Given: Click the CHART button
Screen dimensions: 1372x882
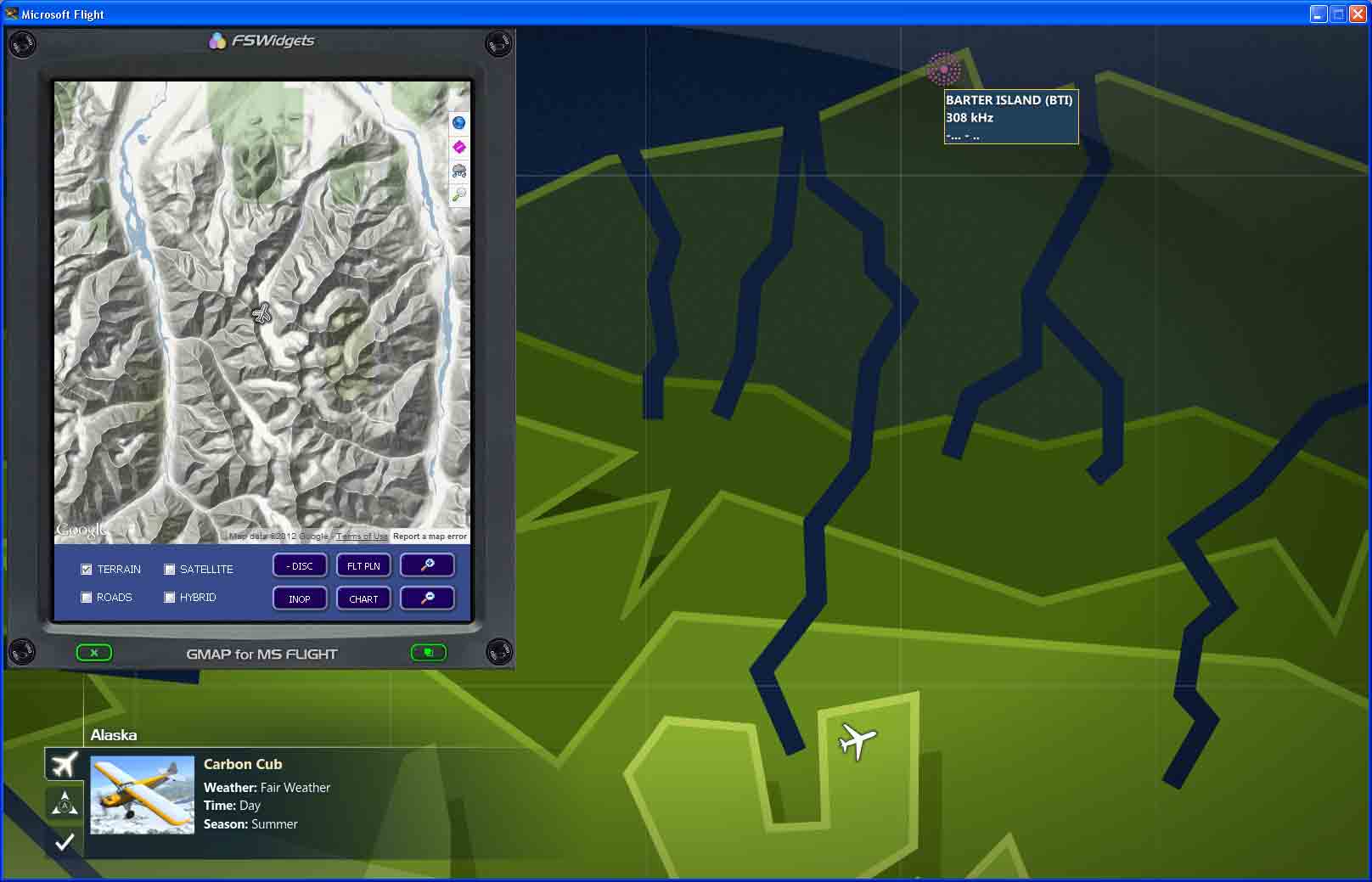Looking at the screenshot, I should pyautogui.click(x=363, y=598).
